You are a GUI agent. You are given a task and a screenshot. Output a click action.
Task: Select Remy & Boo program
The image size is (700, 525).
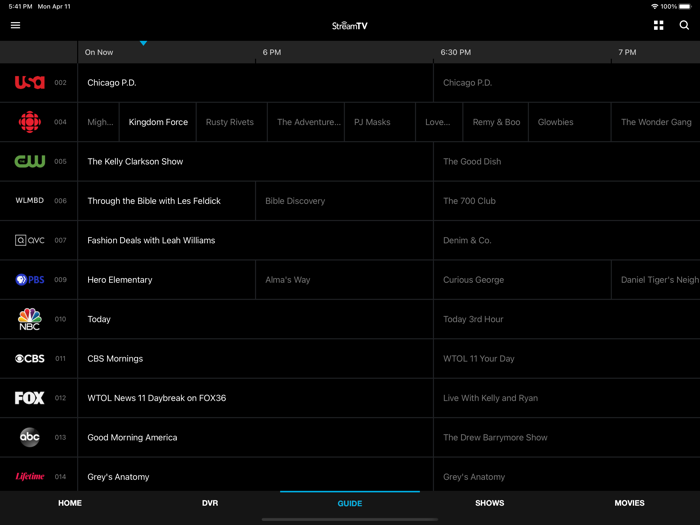[x=496, y=122]
